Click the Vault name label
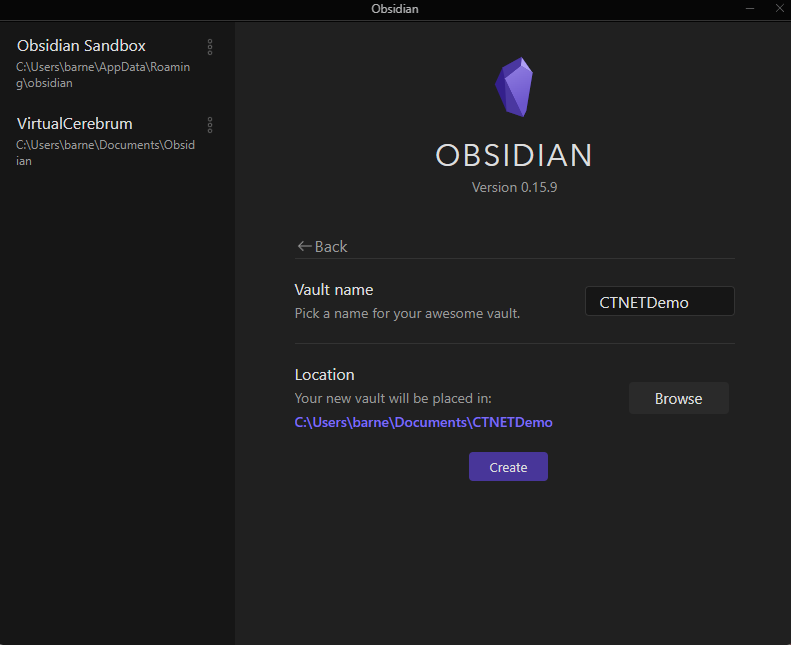 point(334,290)
